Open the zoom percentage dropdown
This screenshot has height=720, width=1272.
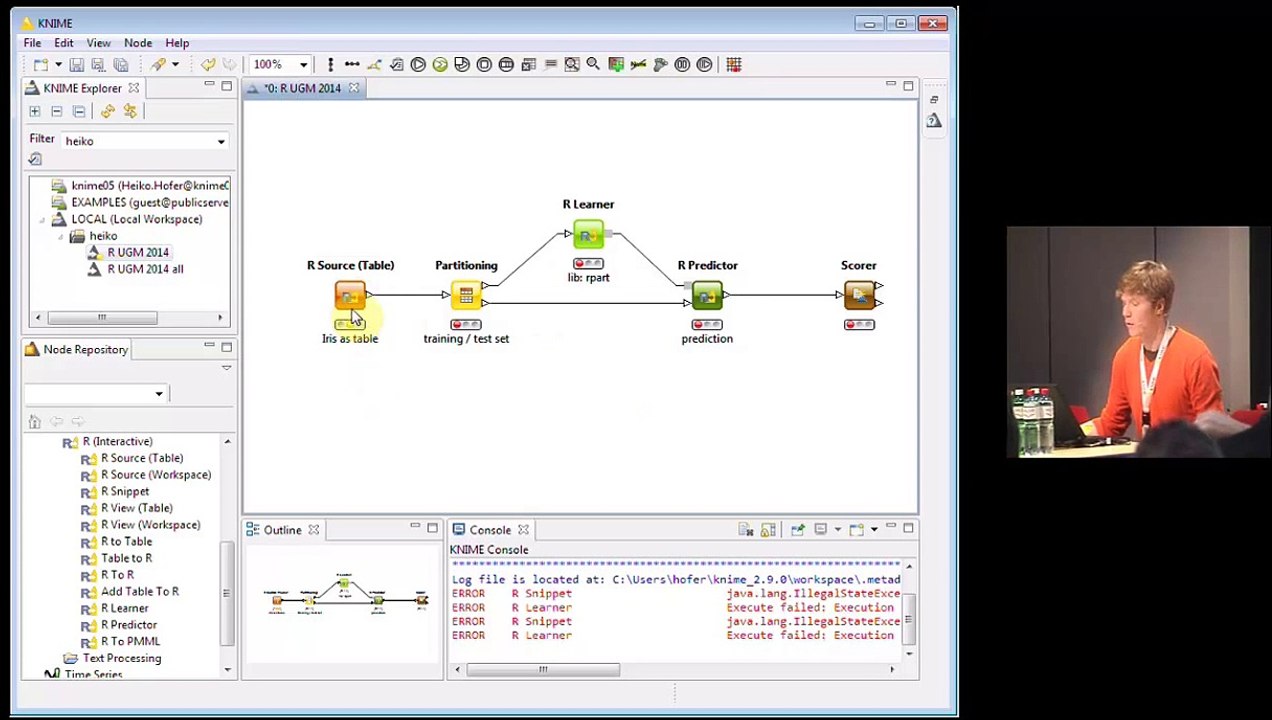point(303,65)
